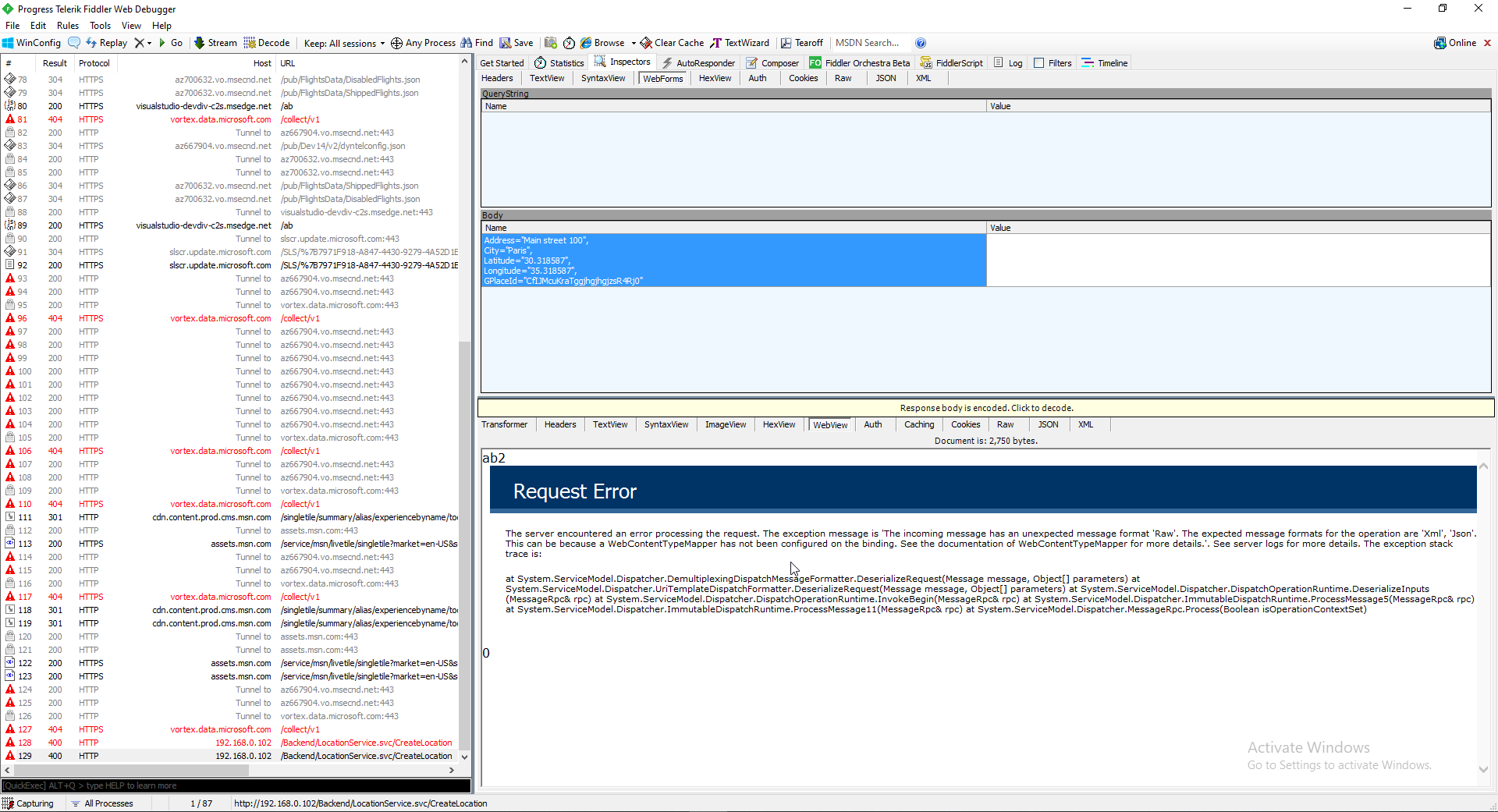Open the AutoResponder tab
This screenshot has width=1498, height=812.
pyautogui.click(x=698, y=63)
